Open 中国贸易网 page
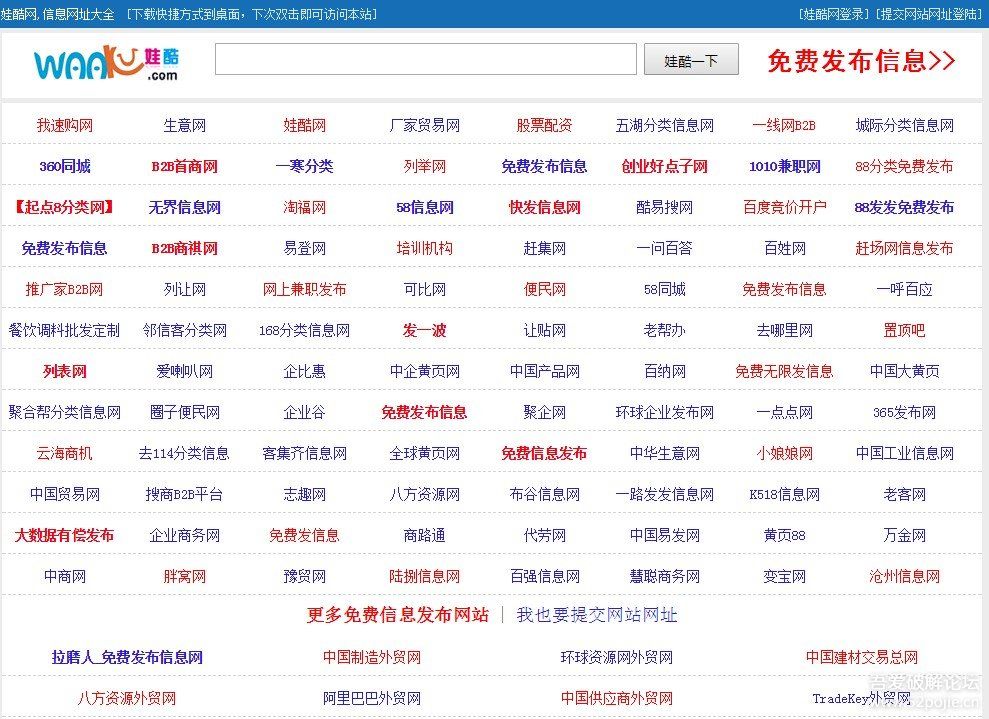Screen dimensions: 989x719 [x=65, y=494]
